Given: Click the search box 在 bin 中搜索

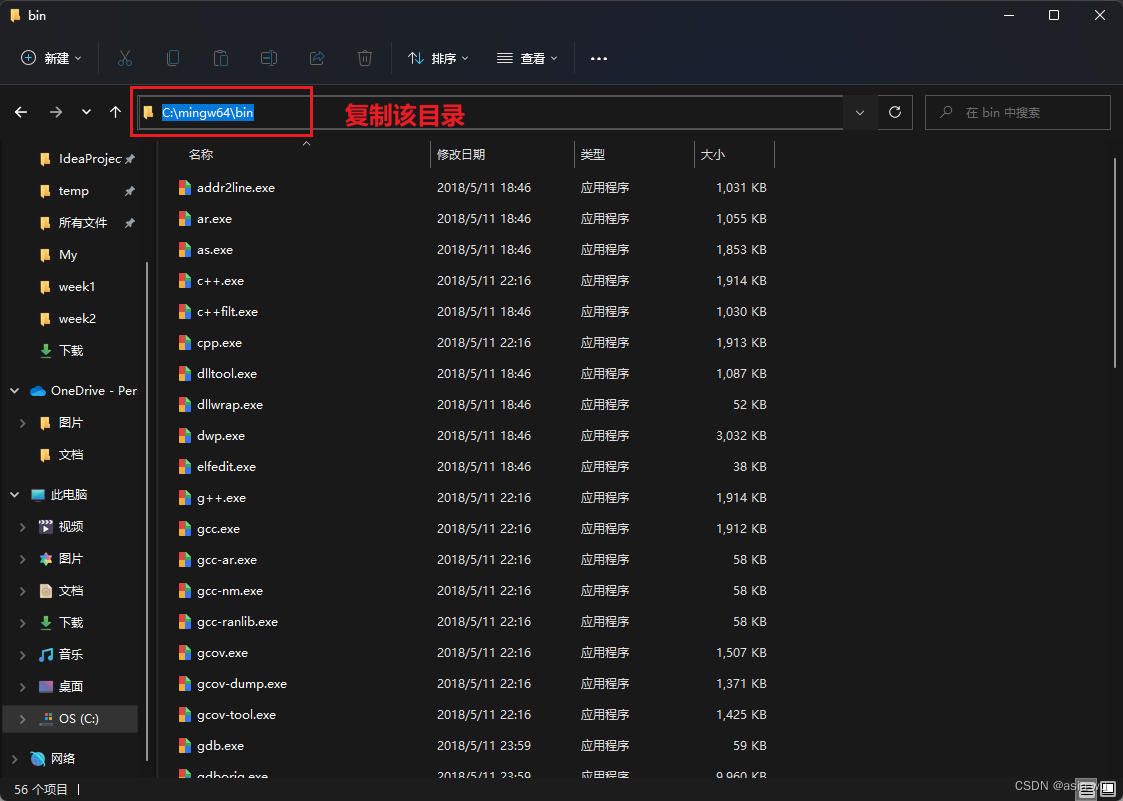Looking at the screenshot, I should tap(1017, 112).
